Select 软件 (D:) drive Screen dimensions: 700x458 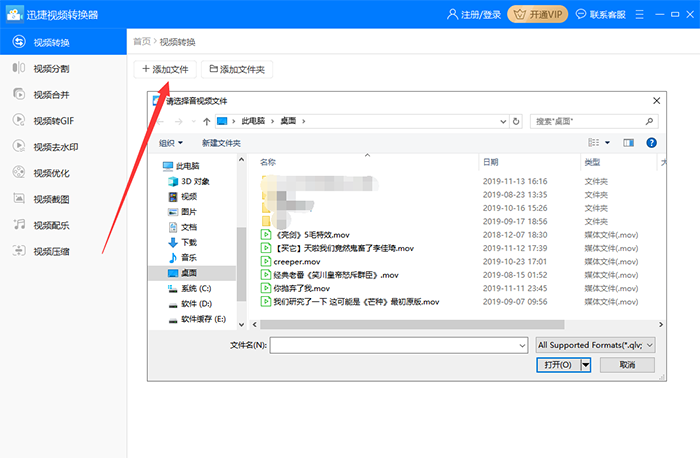(190, 304)
